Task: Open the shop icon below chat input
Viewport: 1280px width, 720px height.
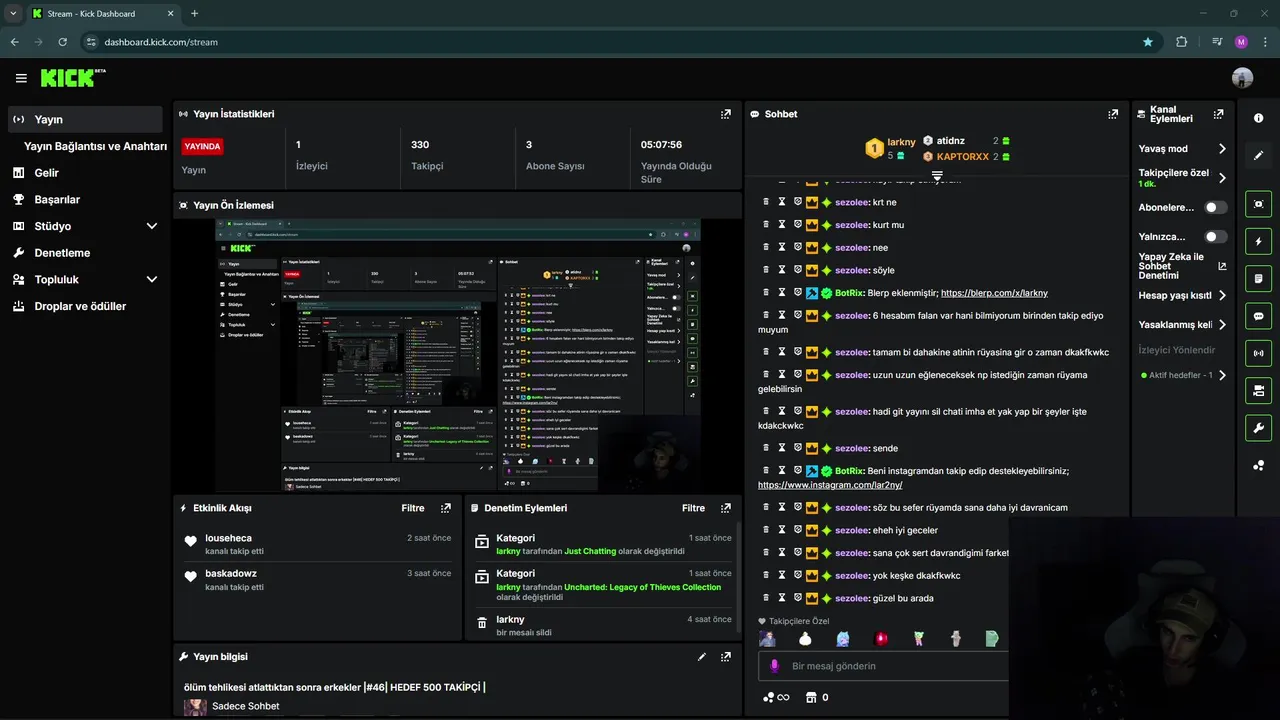Action: [x=811, y=697]
